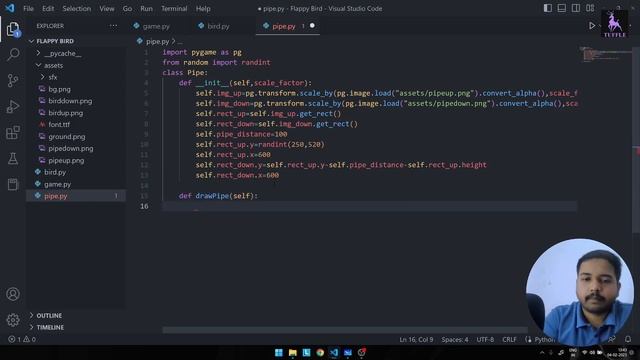Open notifications bell in status bar
The width and height of the screenshot is (640, 360).
628,339
